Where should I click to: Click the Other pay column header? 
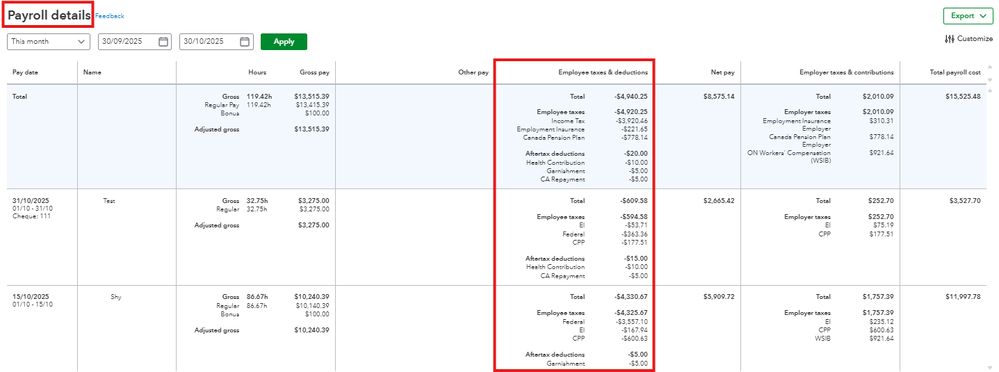coord(473,72)
